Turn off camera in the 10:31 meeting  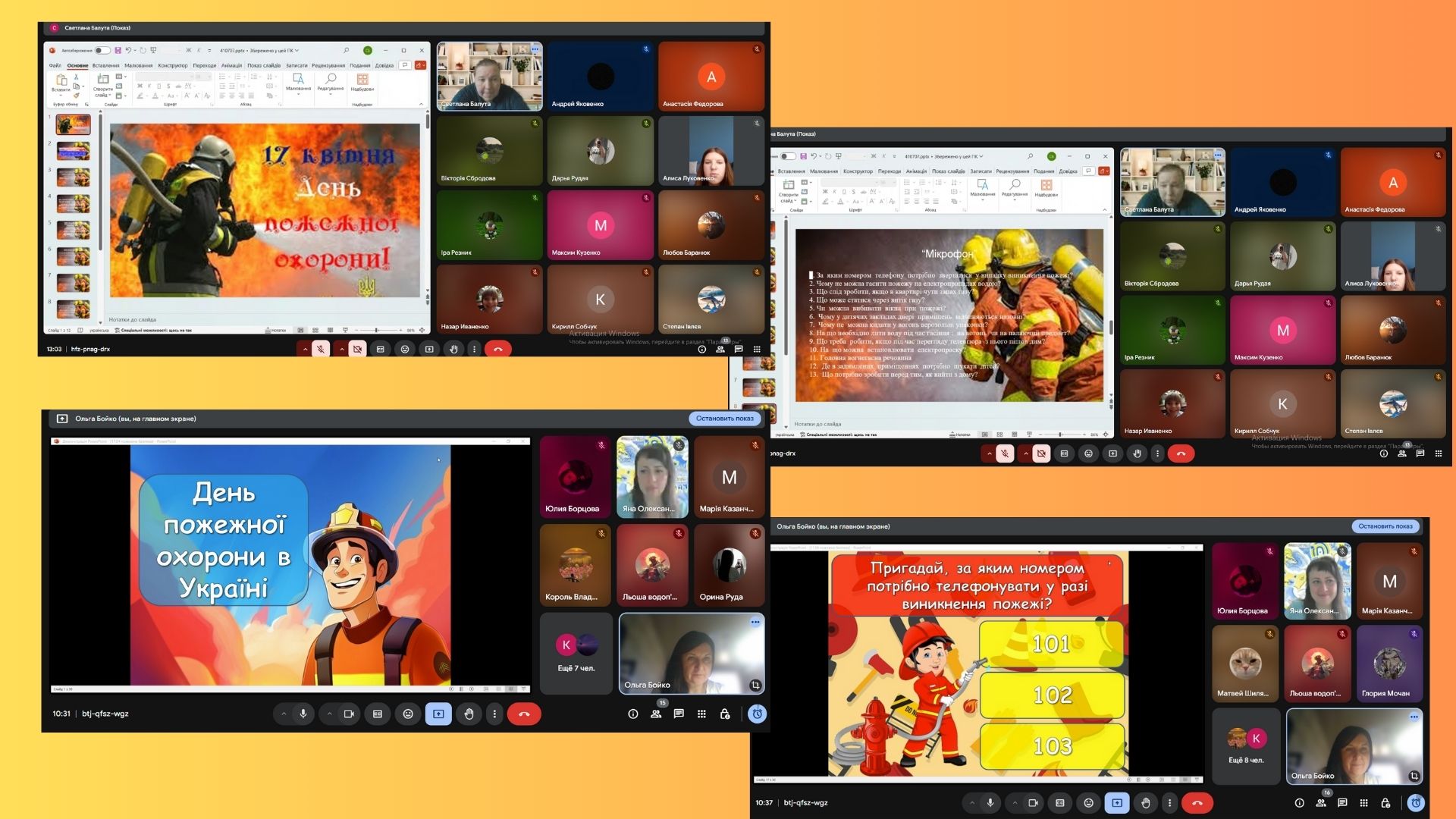[x=349, y=714]
